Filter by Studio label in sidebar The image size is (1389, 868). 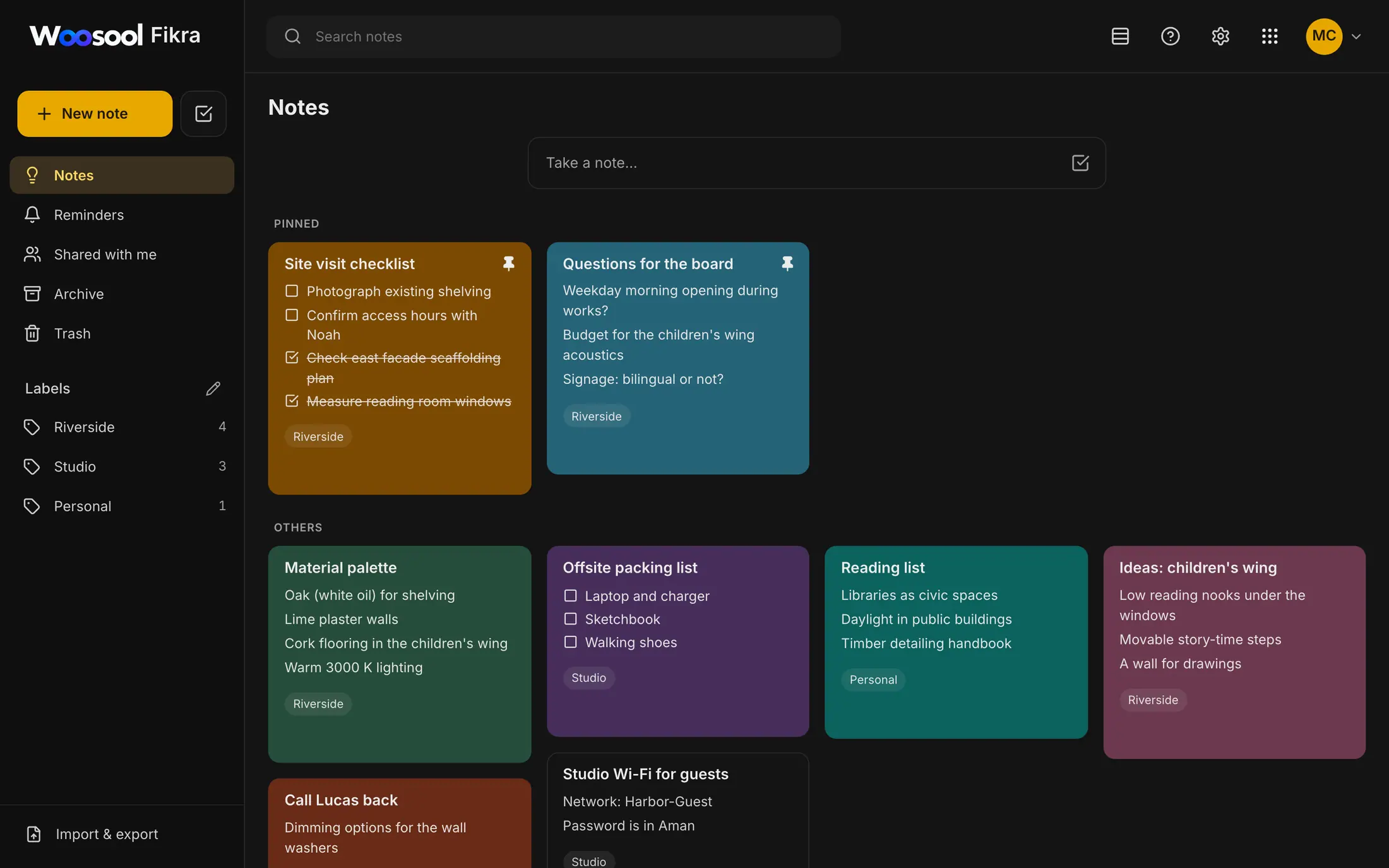click(122, 467)
